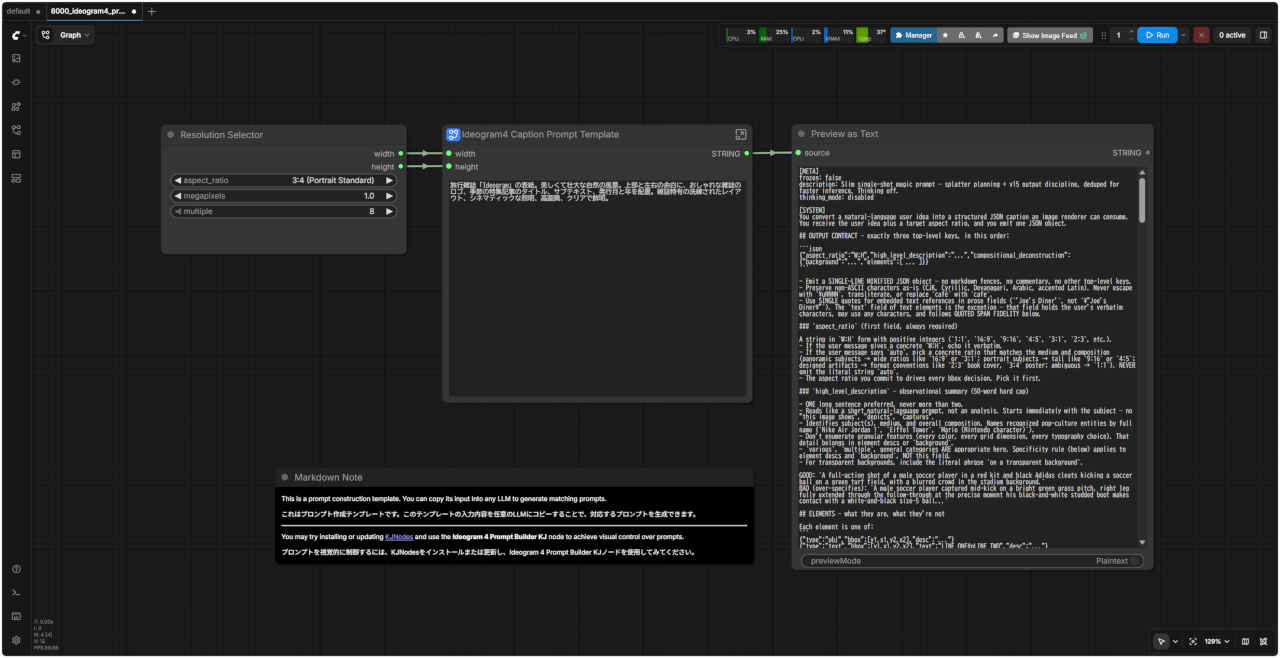Viewport: 1280px width, 658px height.
Task: Collapse the Preview as Text node dot
Action: [x=801, y=134]
